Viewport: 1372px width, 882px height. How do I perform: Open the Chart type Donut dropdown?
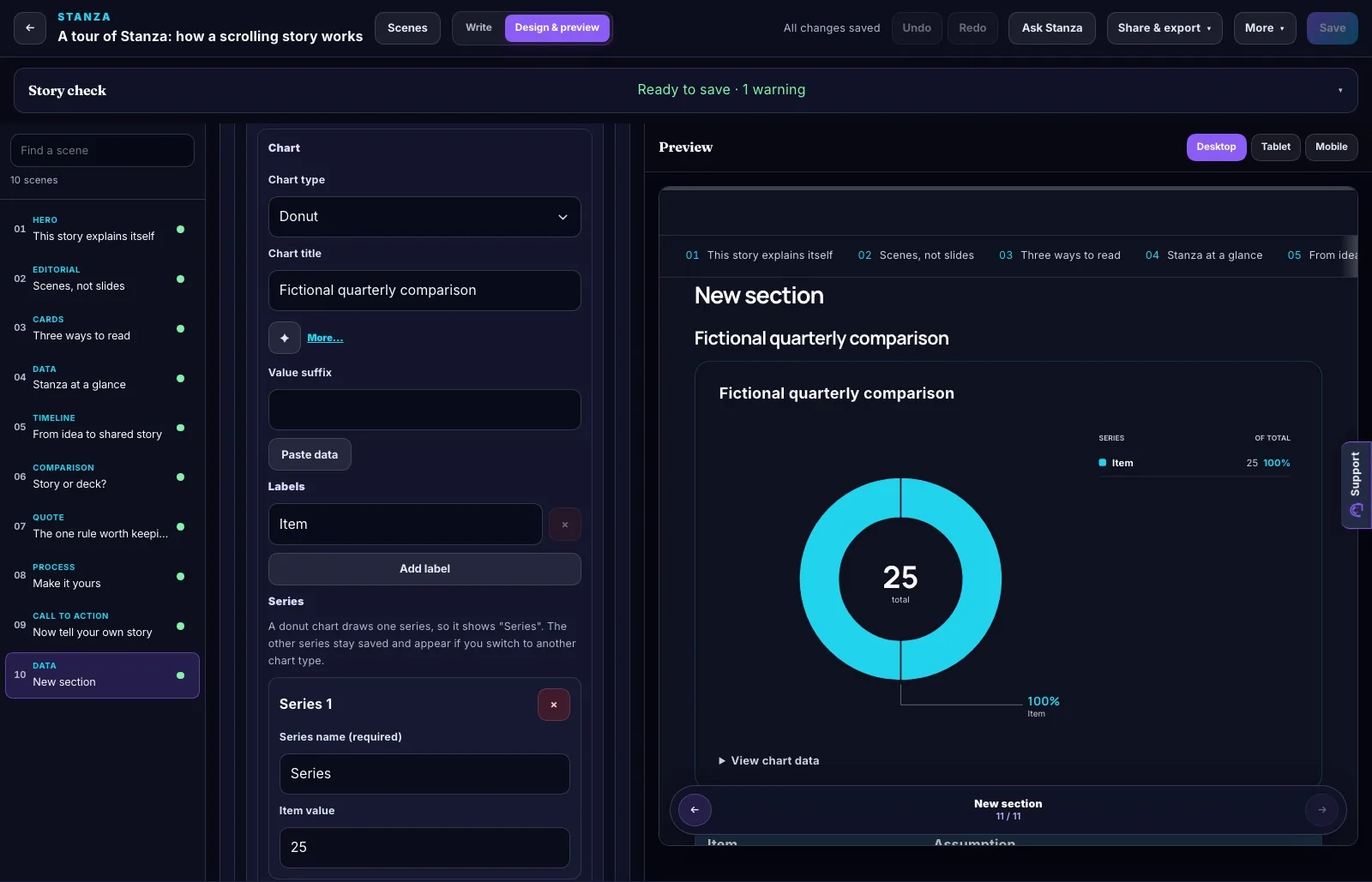(x=424, y=217)
